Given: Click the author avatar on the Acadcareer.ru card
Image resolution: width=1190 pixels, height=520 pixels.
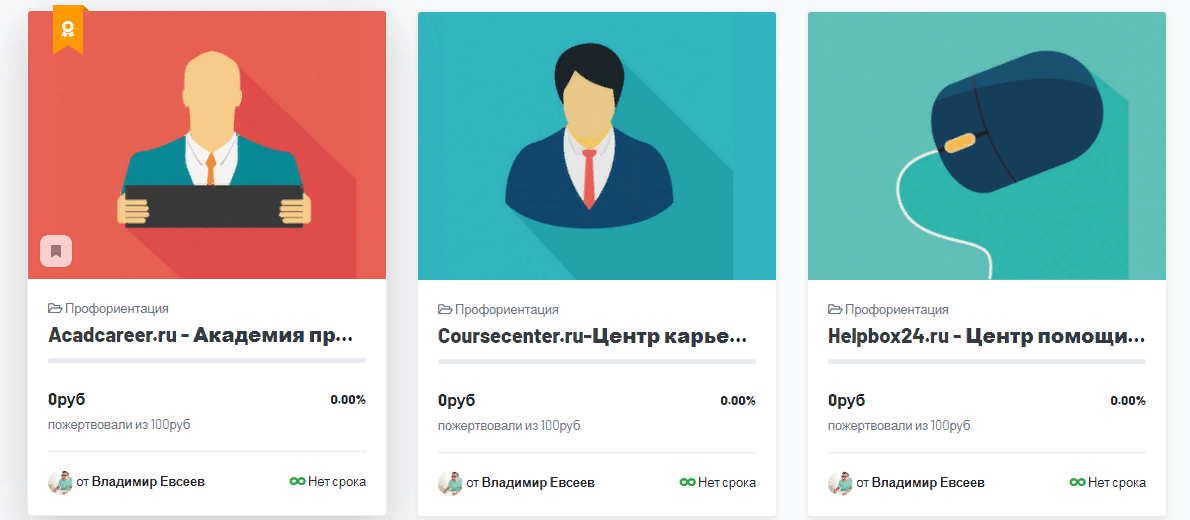Looking at the screenshot, I should pyautogui.click(x=60, y=482).
